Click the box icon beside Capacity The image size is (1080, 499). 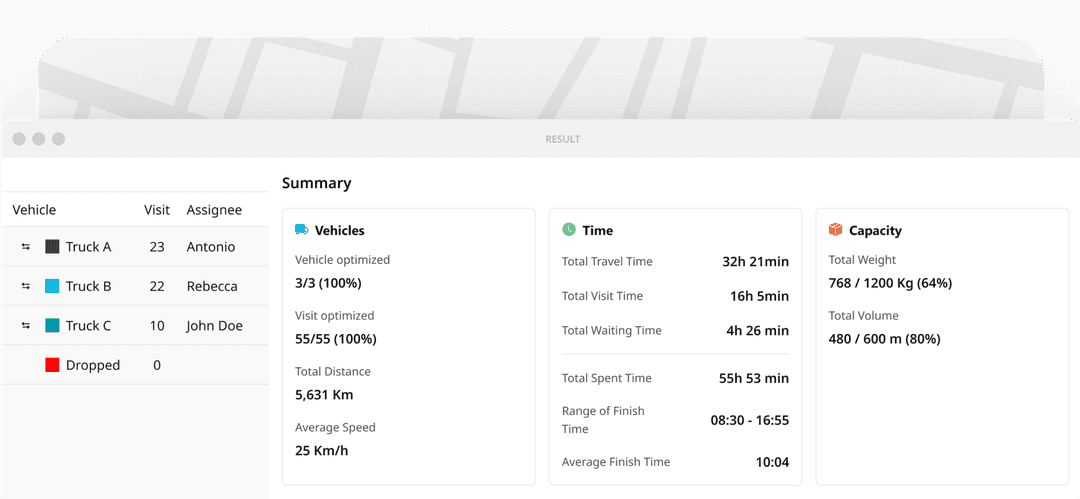835,230
